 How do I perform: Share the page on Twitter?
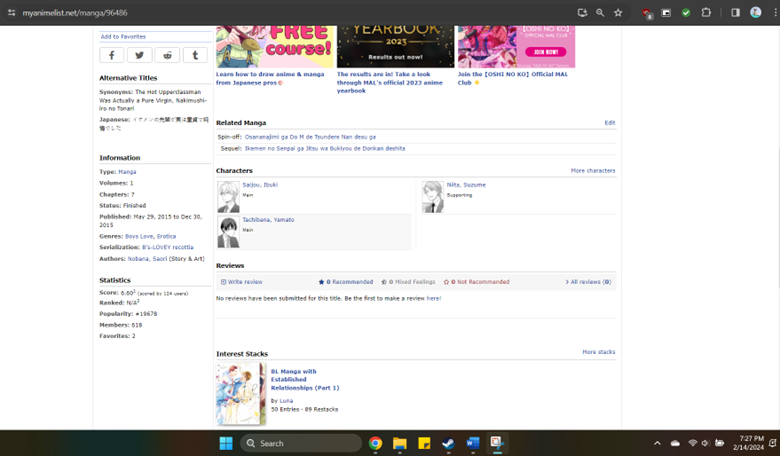click(139, 55)
